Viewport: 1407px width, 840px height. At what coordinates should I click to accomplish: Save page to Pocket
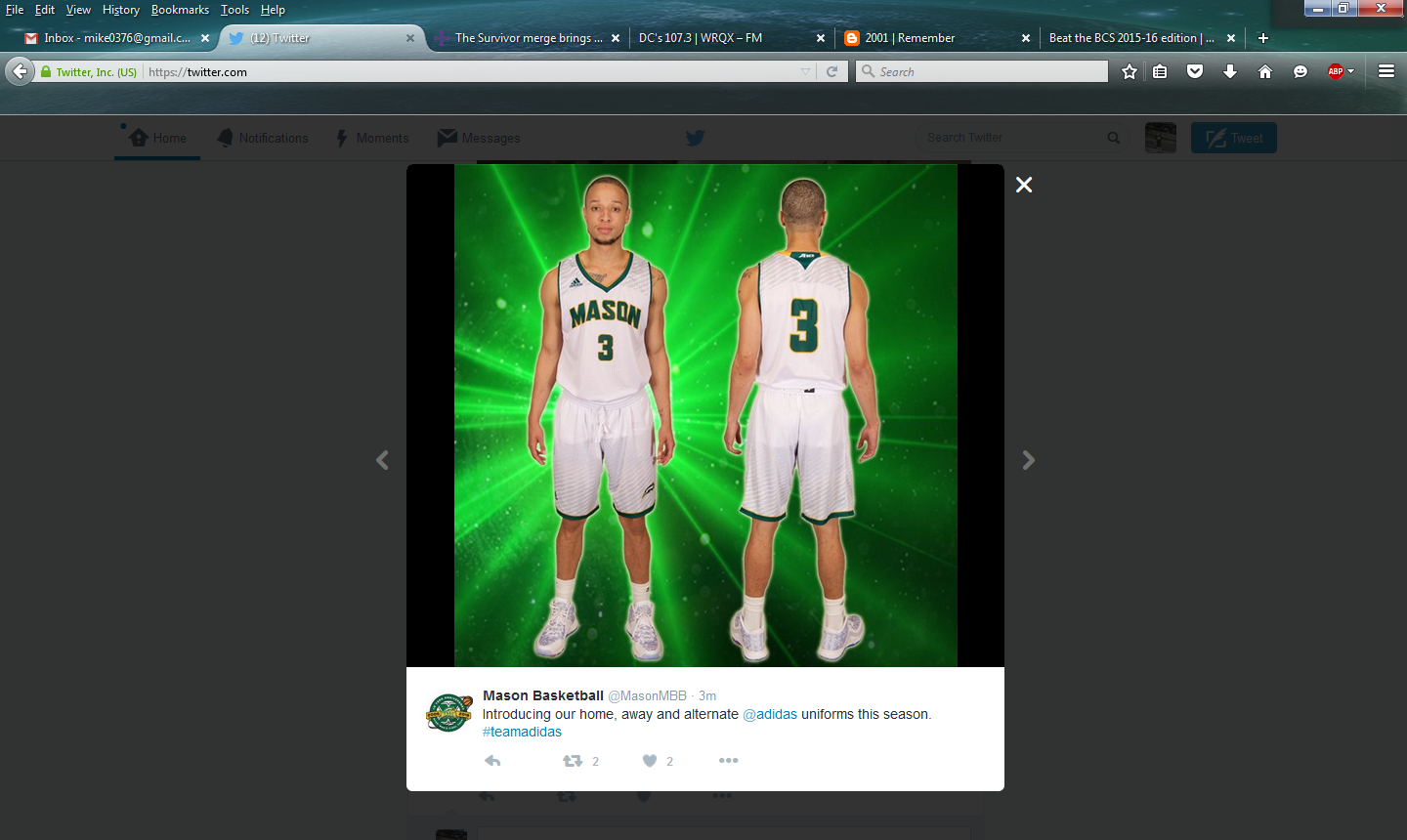(x=1195, y=71)
